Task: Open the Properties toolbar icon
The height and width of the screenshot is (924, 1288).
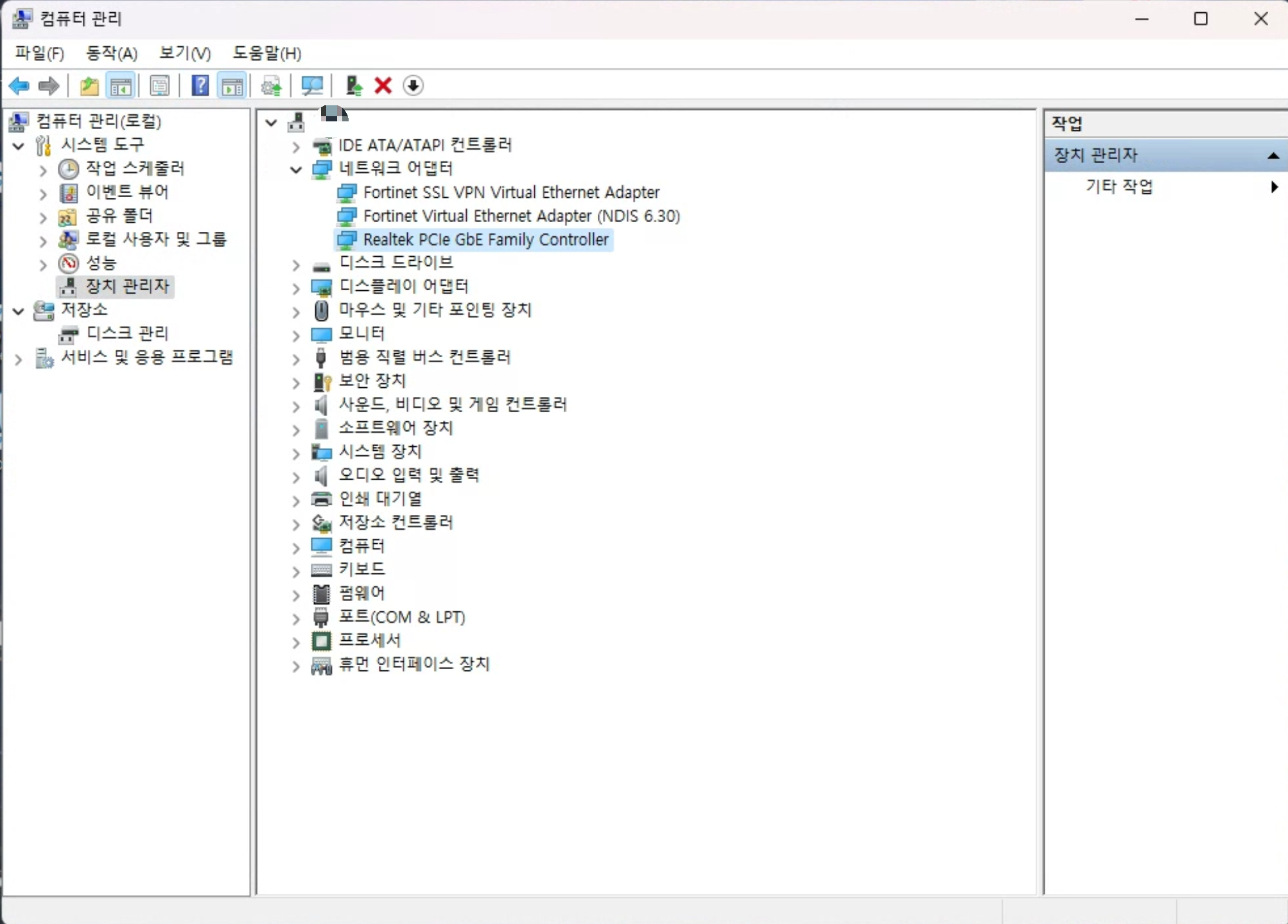Action: tap(159, 85)
